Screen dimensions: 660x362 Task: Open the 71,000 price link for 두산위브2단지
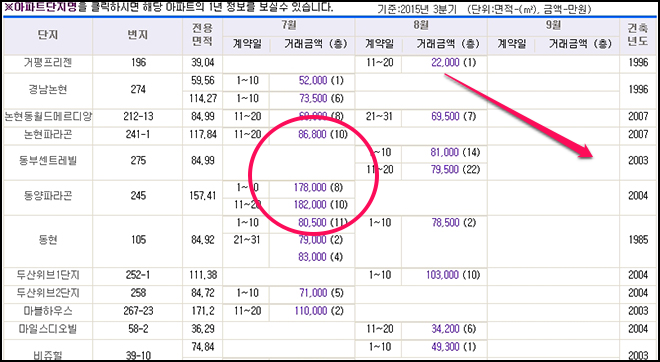(x=313, y=293)
